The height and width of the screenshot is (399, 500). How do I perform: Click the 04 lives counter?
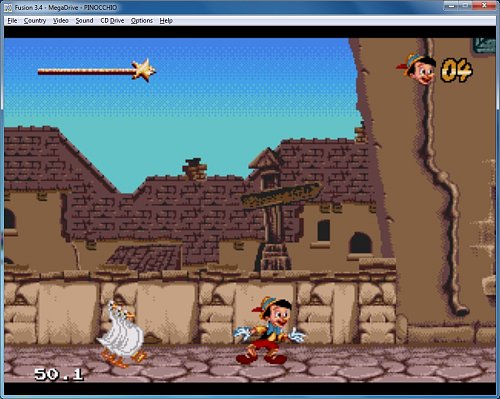tap(457, 70)
